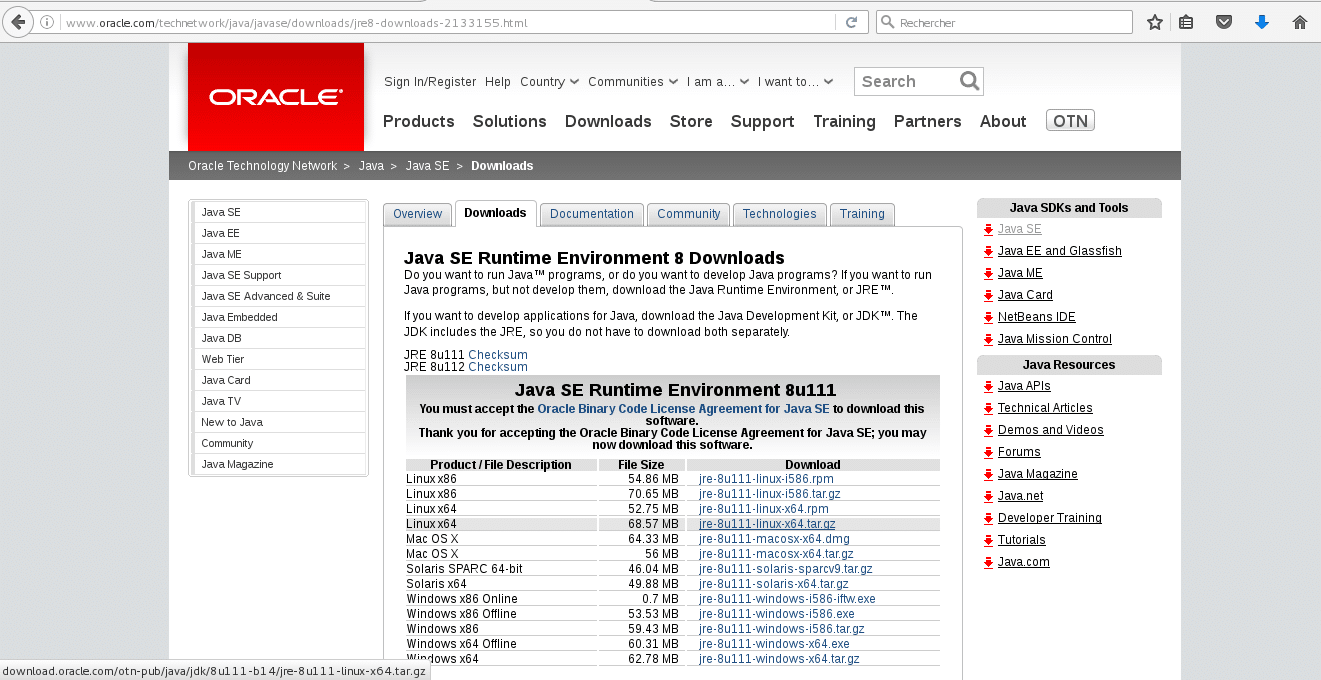The width and height of the screenshot is (1321, 680).
Task: Download jre-8u111-solaris-sparcv9.tar.gz
Action: [786, 569]
